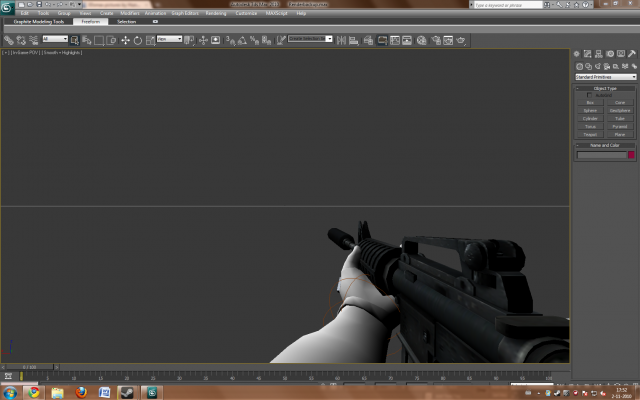
Task: Open the In-Game POV viewport menu
Action: pyautogui.click(x=25, y=53)
